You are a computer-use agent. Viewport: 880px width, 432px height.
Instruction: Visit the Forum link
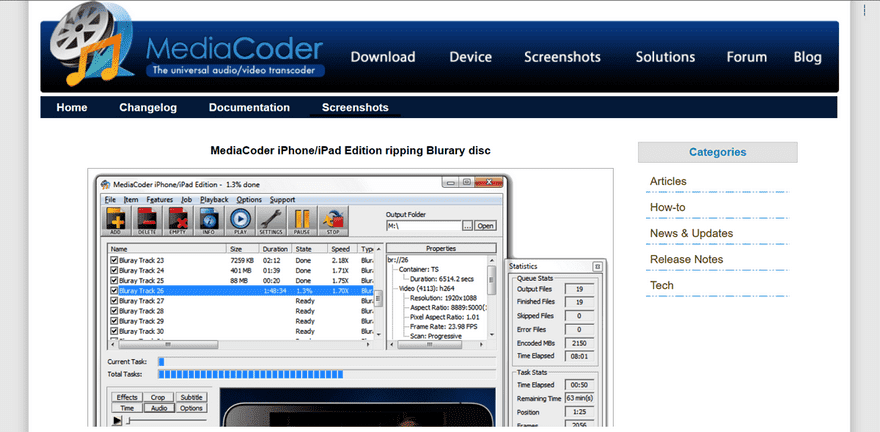[746, 57]
